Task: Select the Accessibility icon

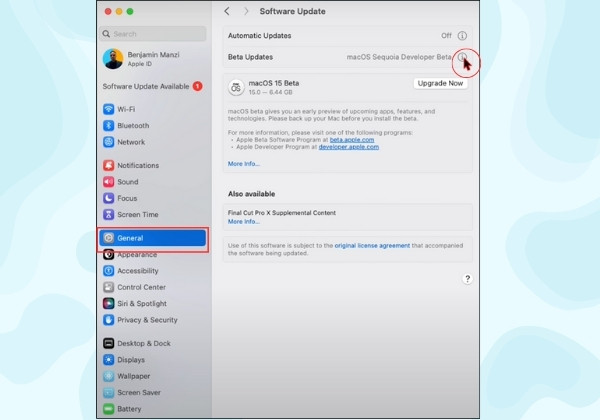Action: click(109, 271)
